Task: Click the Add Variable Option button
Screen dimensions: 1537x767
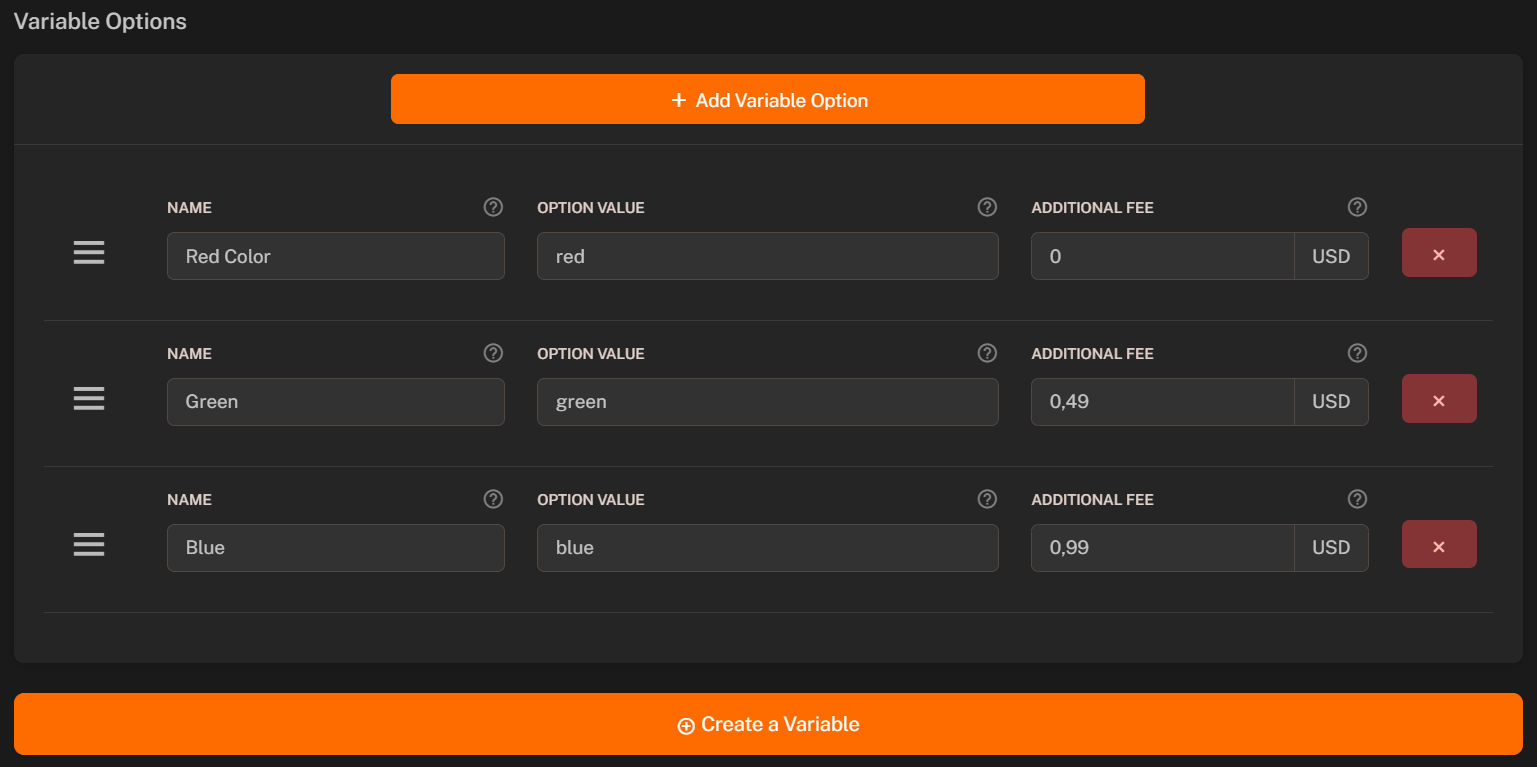Action: [768, 99]
